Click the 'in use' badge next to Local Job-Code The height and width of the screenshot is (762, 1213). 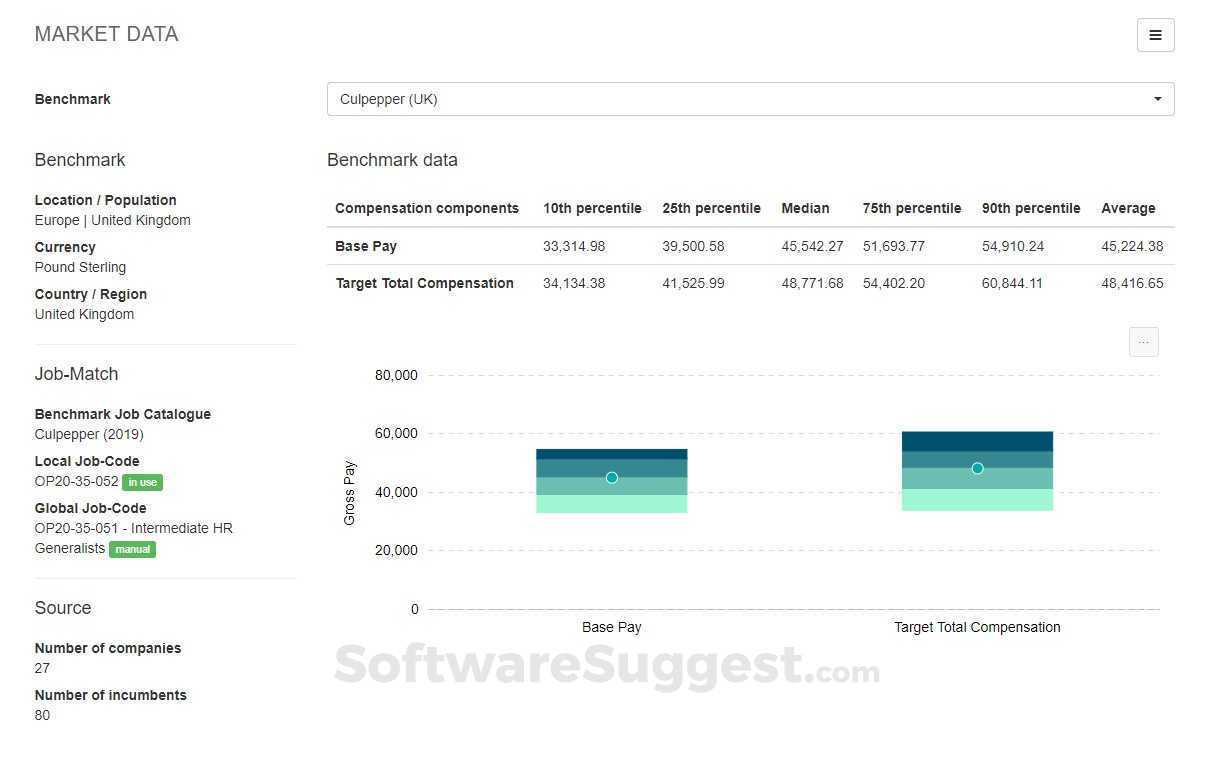pos(142,482)
